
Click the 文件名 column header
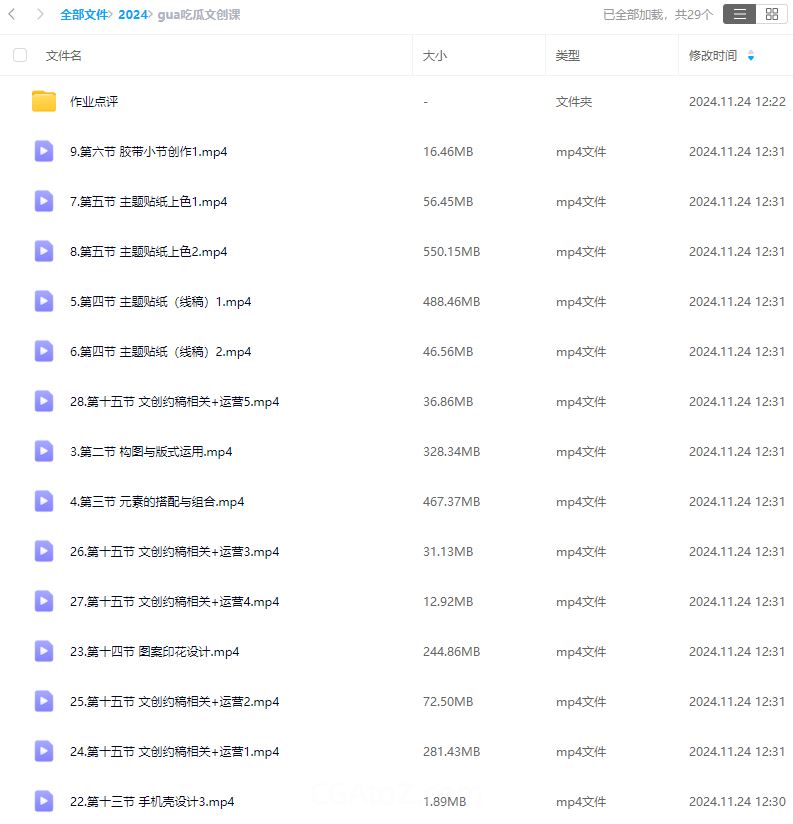click(64, 56)
